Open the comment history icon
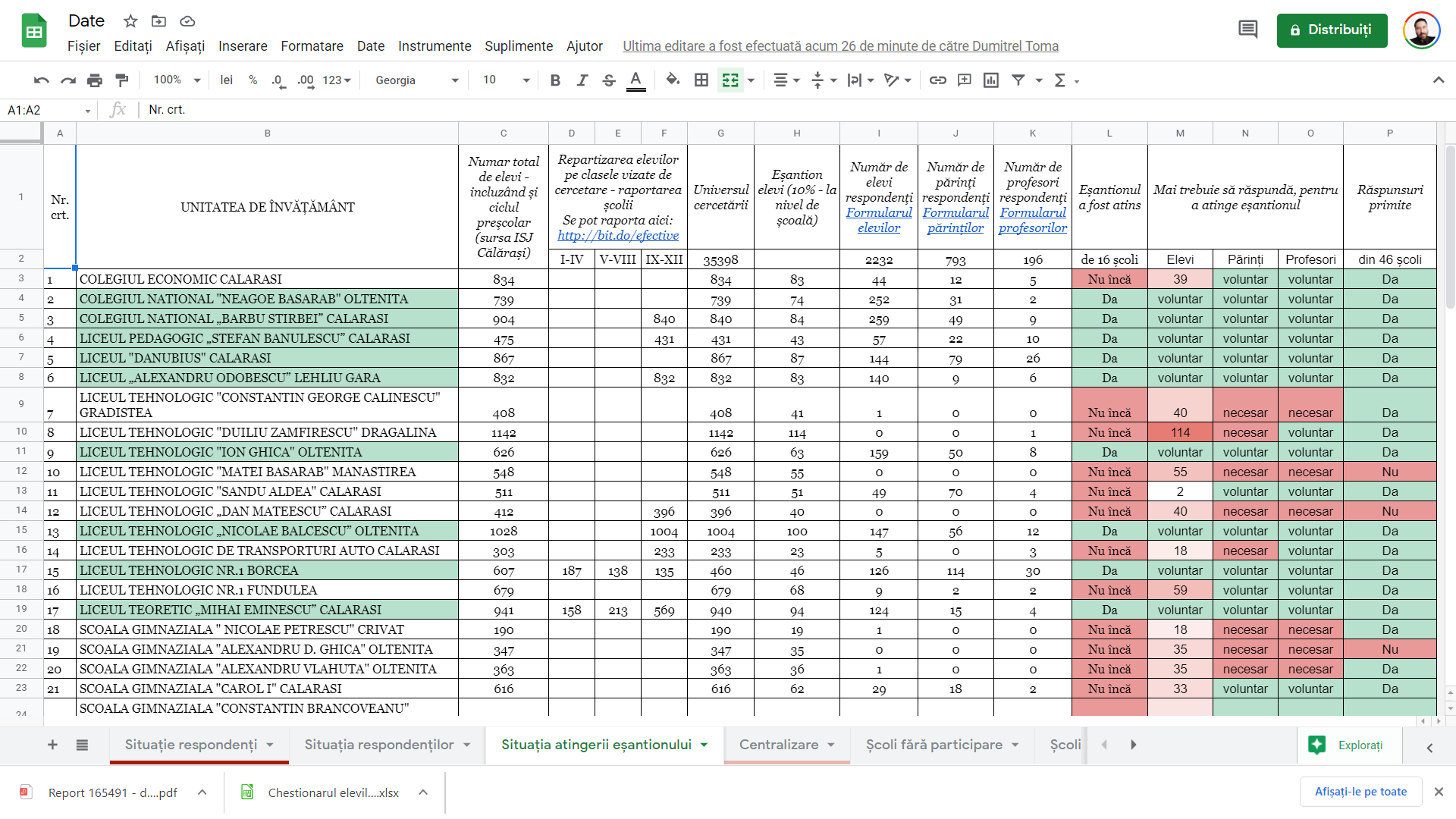This screenshot has height=819, width=1456. tap(1247, 30)
